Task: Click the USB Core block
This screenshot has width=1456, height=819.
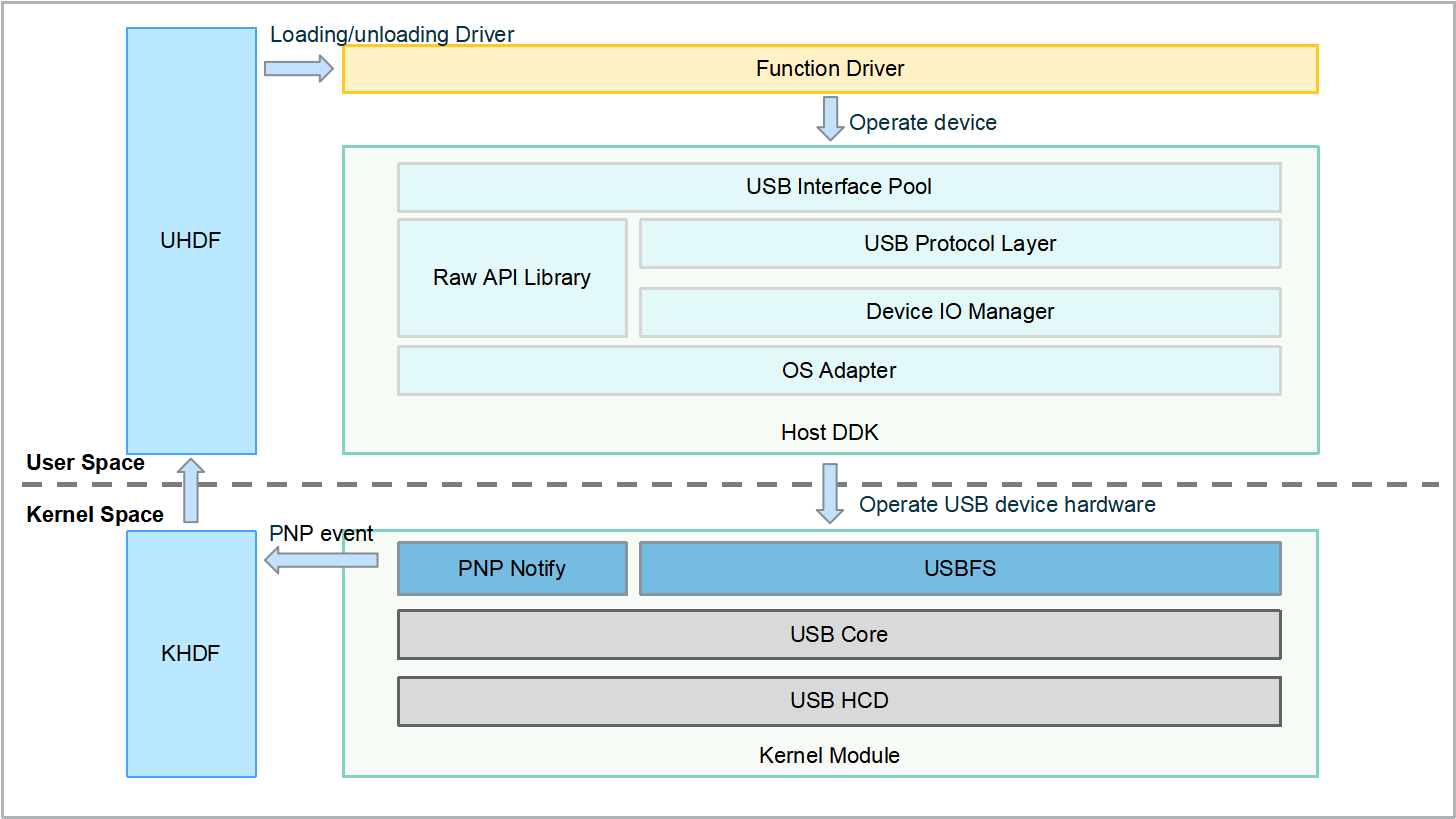Action: pyautogui.click(x=839, y=635)
